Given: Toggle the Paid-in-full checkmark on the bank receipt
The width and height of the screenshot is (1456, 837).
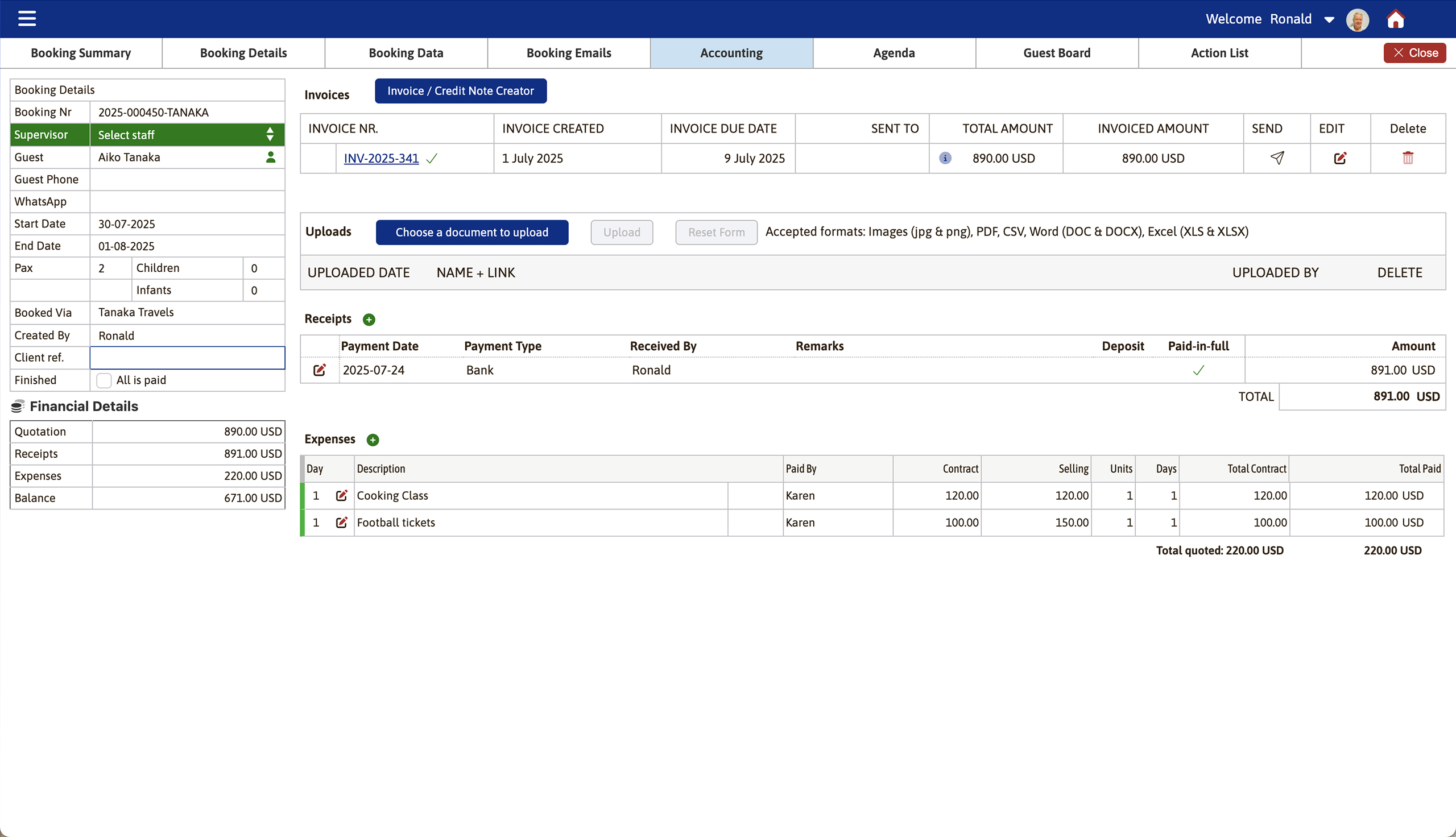Looking at the screenshot, I should pos(1198,370).
